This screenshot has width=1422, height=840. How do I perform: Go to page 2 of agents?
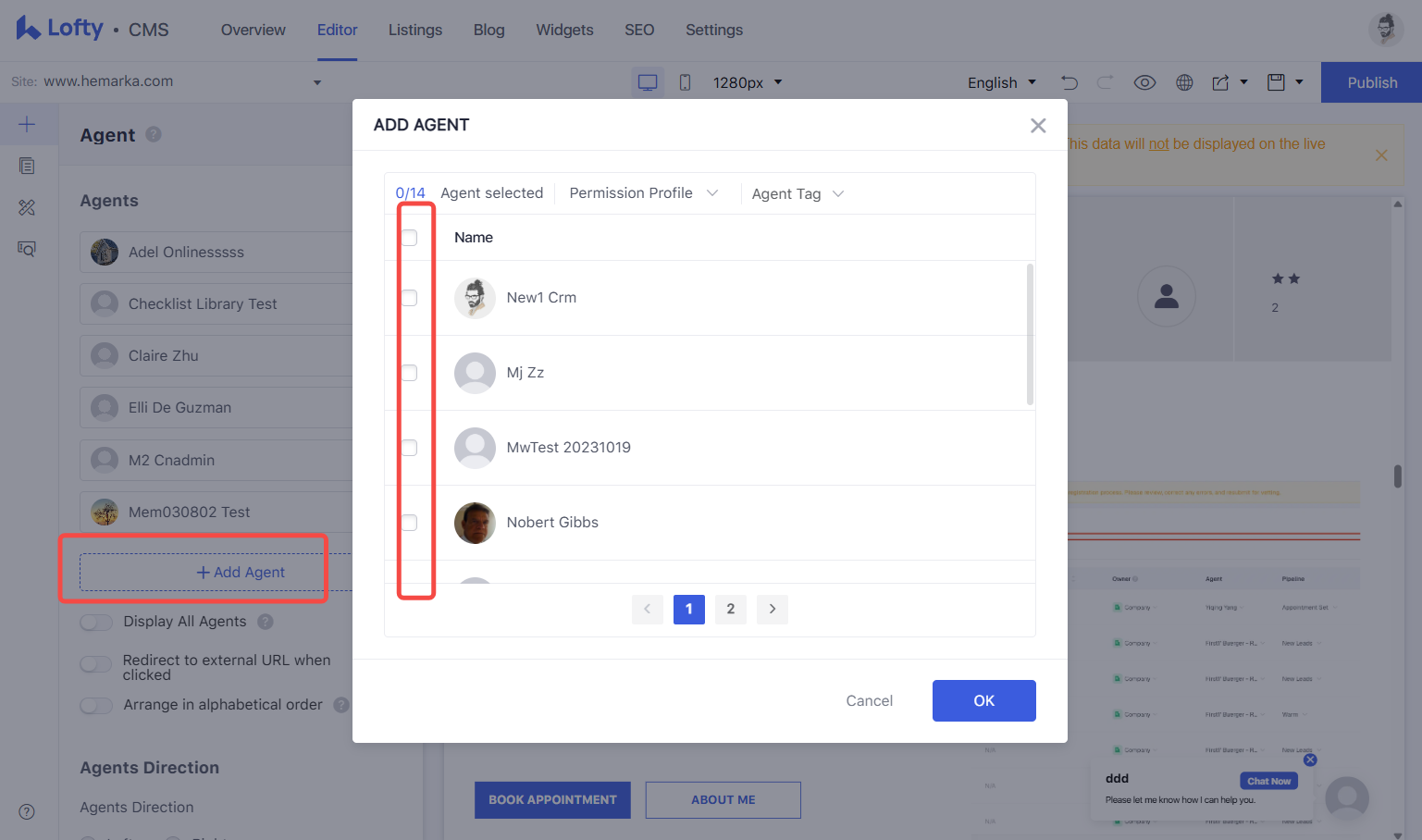point(731,609)
